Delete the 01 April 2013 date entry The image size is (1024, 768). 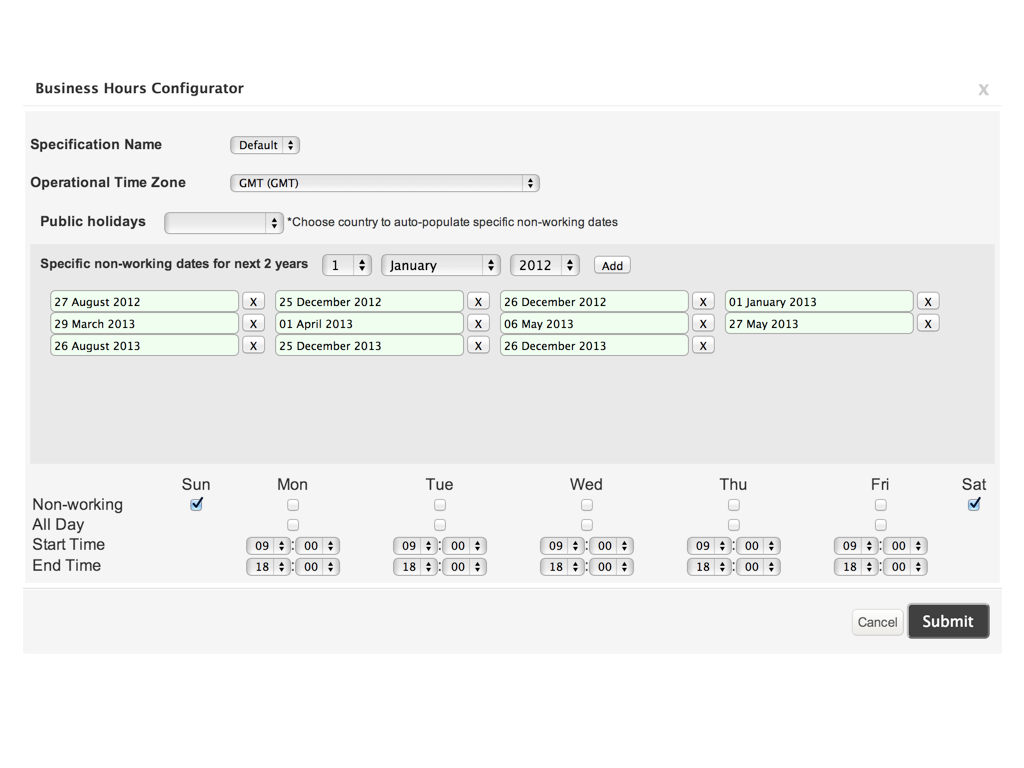click(x=479, y=324)
